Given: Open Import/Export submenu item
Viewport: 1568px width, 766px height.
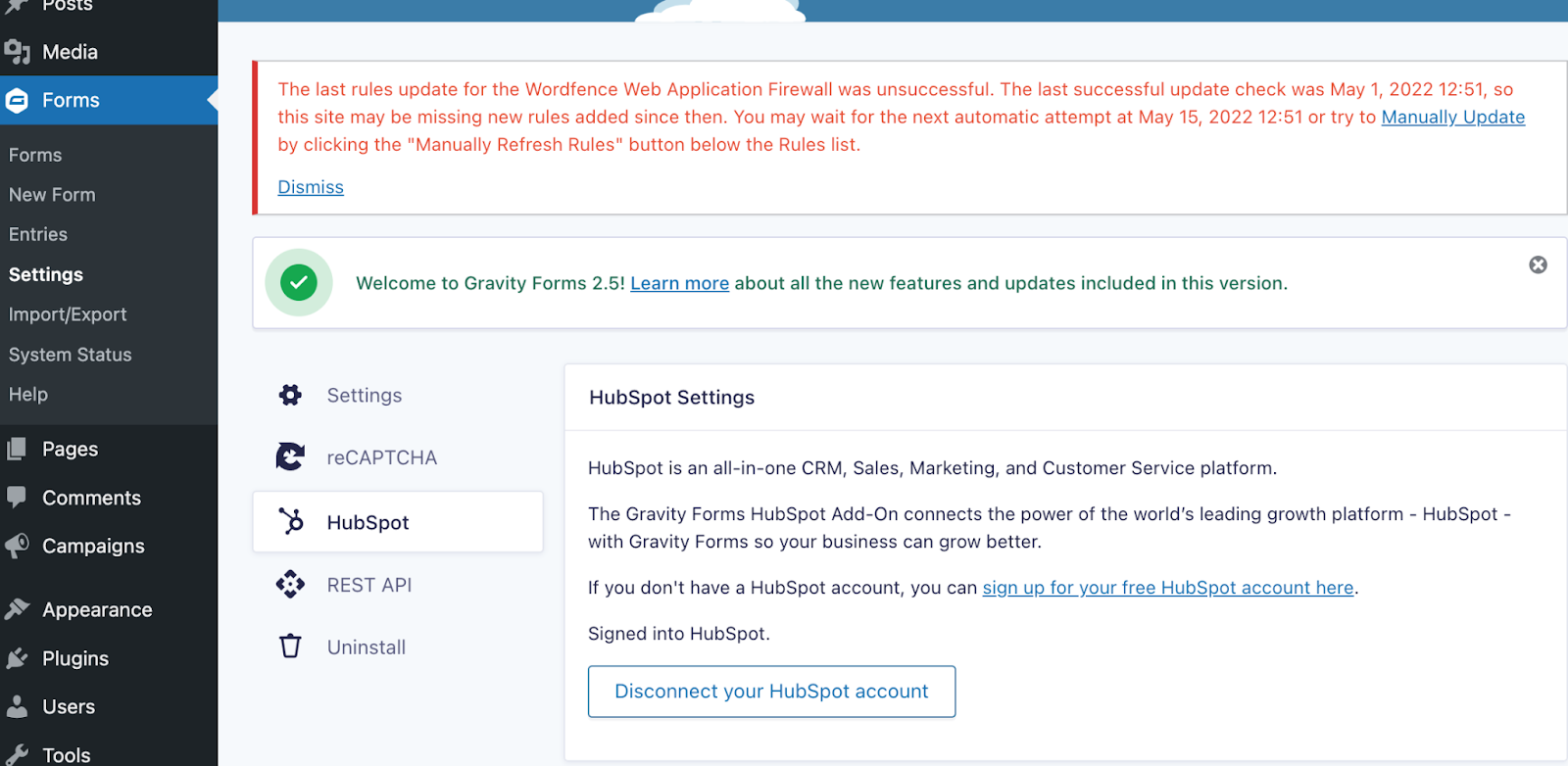Looking at the screenshot, I should 68,314.
